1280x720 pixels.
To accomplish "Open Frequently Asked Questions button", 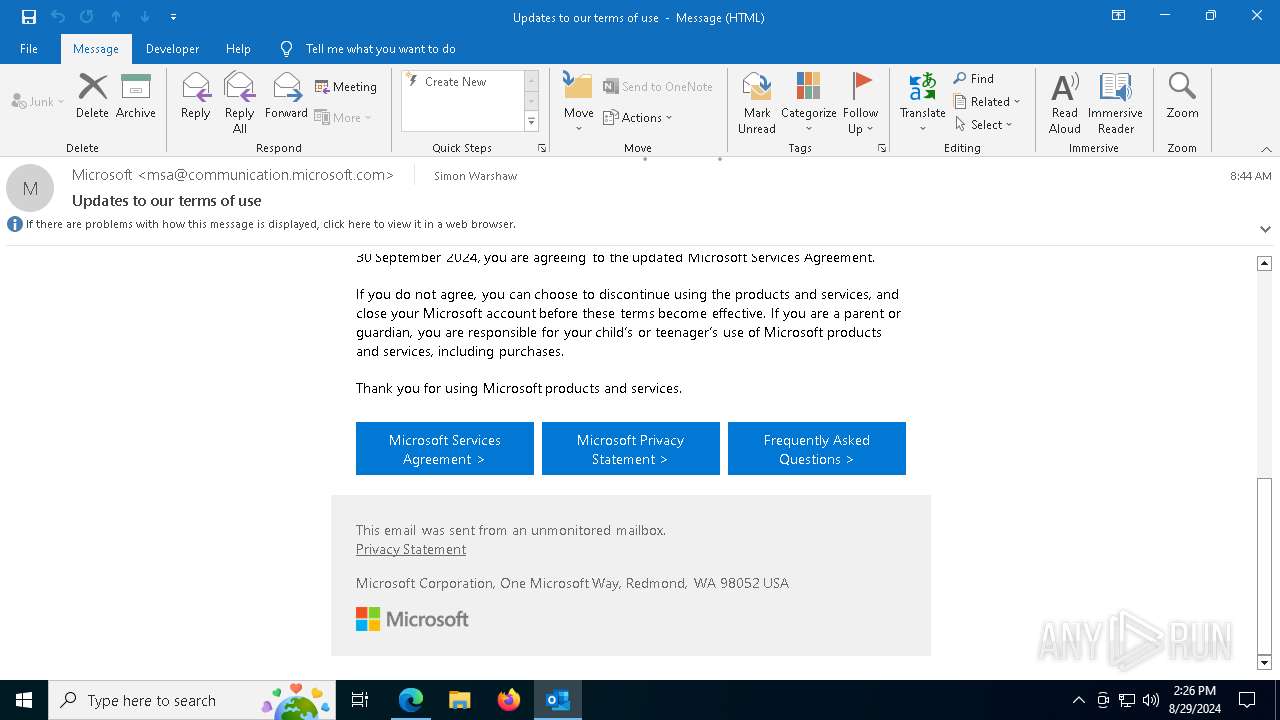I will 817,449.
